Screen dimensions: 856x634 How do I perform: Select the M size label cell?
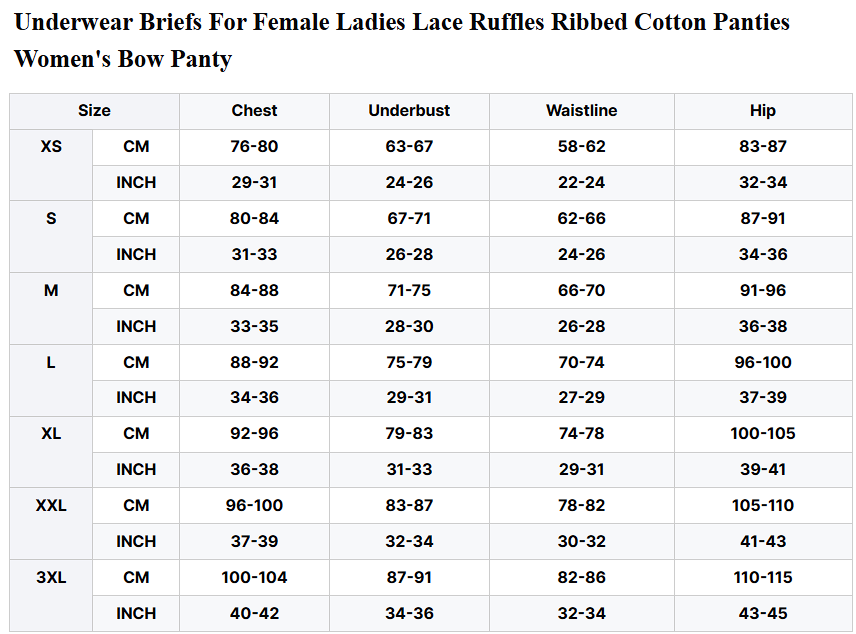click(x=51, y=291)
